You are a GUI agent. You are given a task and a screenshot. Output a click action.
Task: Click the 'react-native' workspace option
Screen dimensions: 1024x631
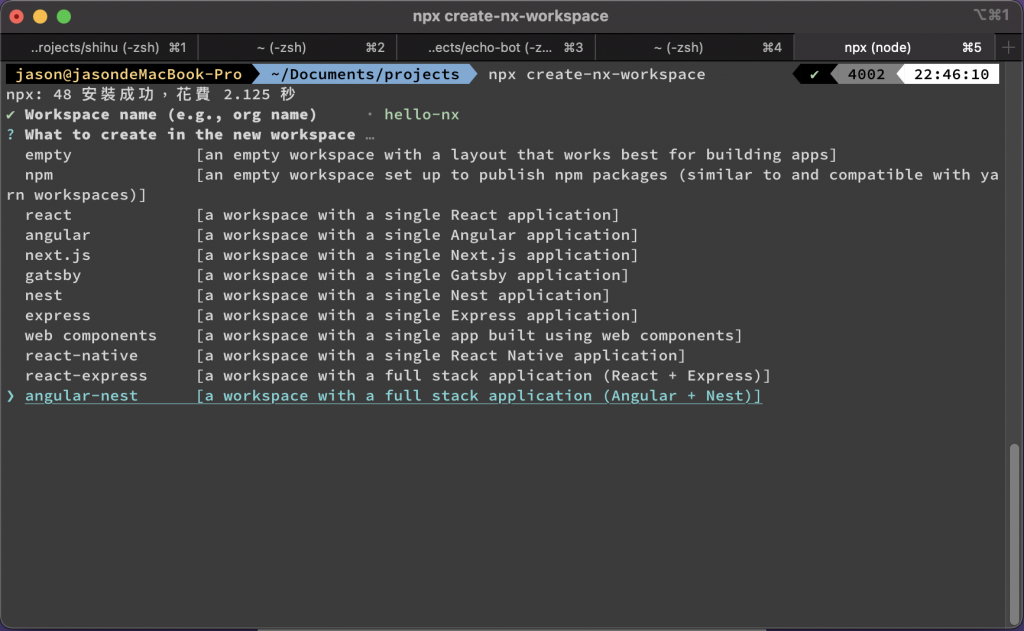(82, 356)
